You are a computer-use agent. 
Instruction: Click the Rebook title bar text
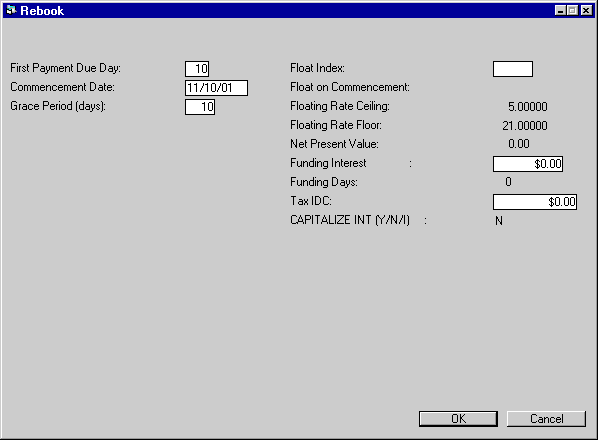(x=42, y=11)
